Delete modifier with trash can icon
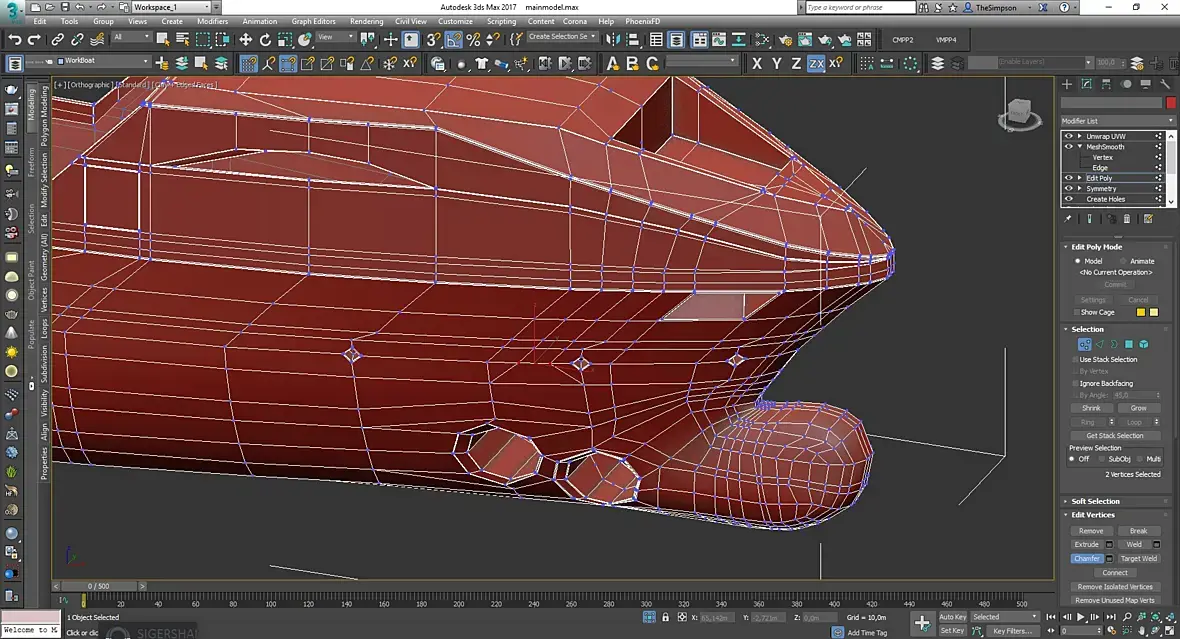The width and height of the screenshot is (1180, 639). tap(1127, 218)
